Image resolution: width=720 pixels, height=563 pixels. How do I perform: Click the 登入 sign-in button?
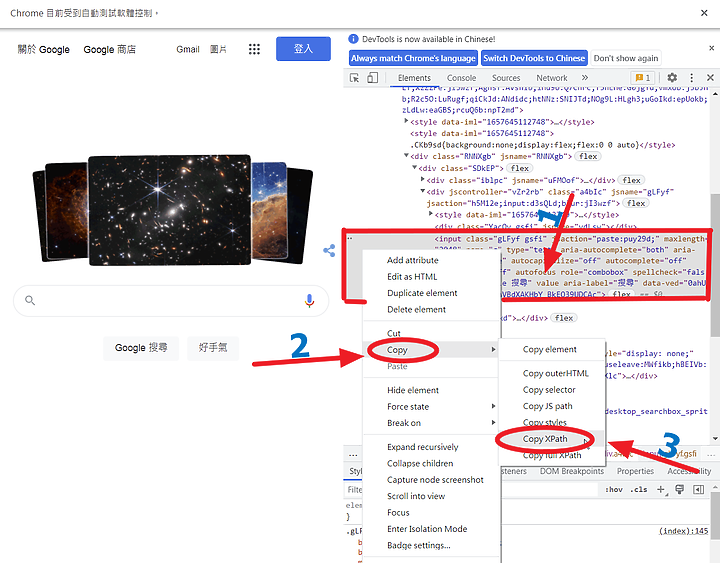(303, 49)
